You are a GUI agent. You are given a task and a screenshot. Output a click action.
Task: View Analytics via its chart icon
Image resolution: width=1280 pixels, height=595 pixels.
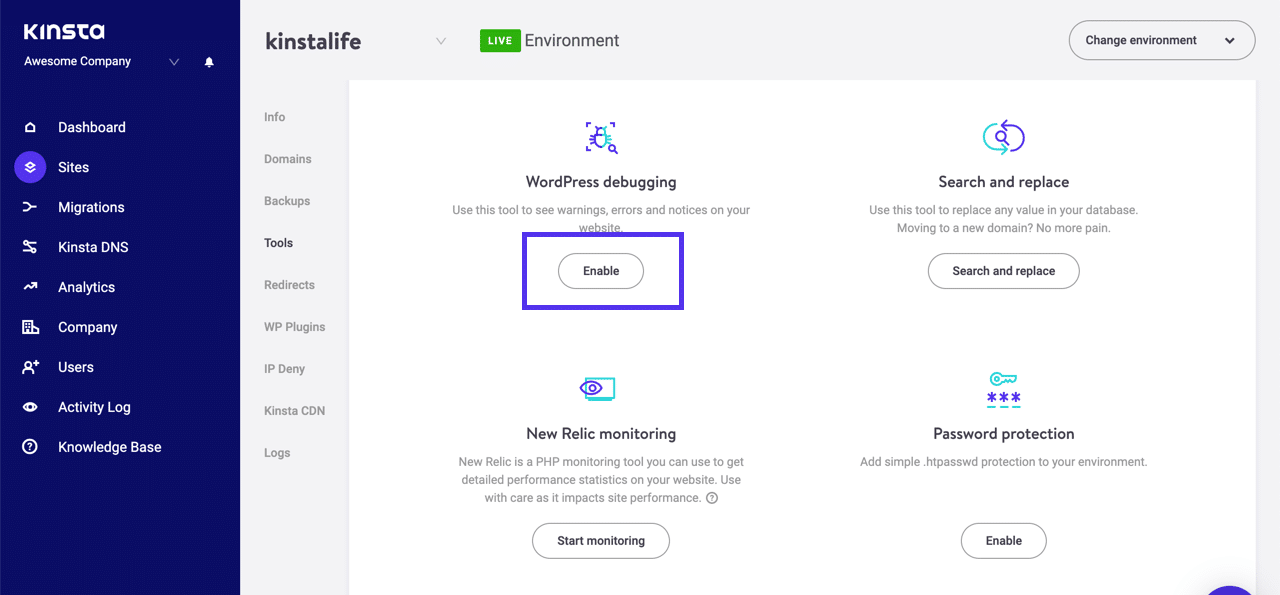32,287
